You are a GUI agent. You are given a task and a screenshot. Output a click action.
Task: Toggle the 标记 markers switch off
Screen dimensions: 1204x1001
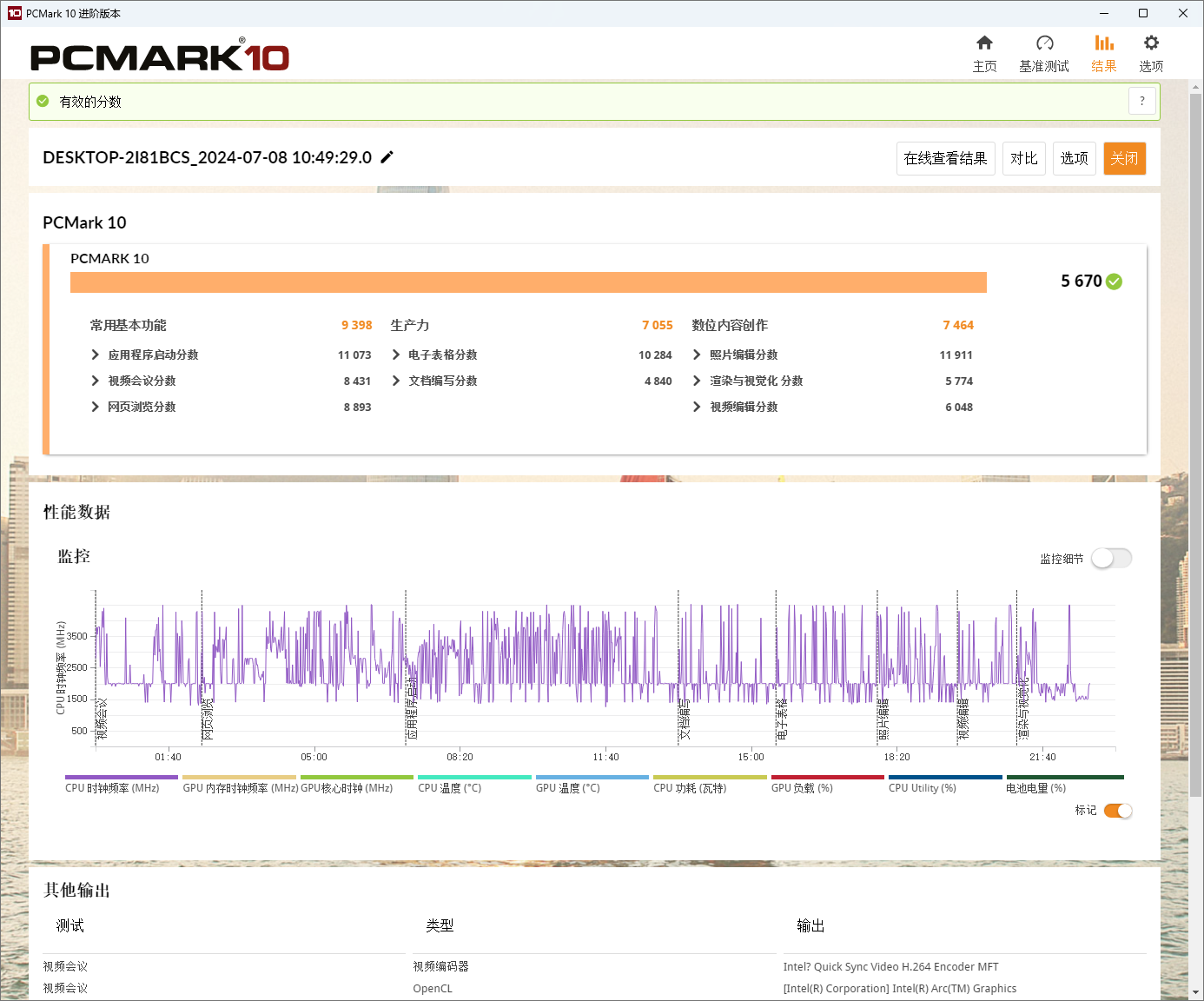1118,811
